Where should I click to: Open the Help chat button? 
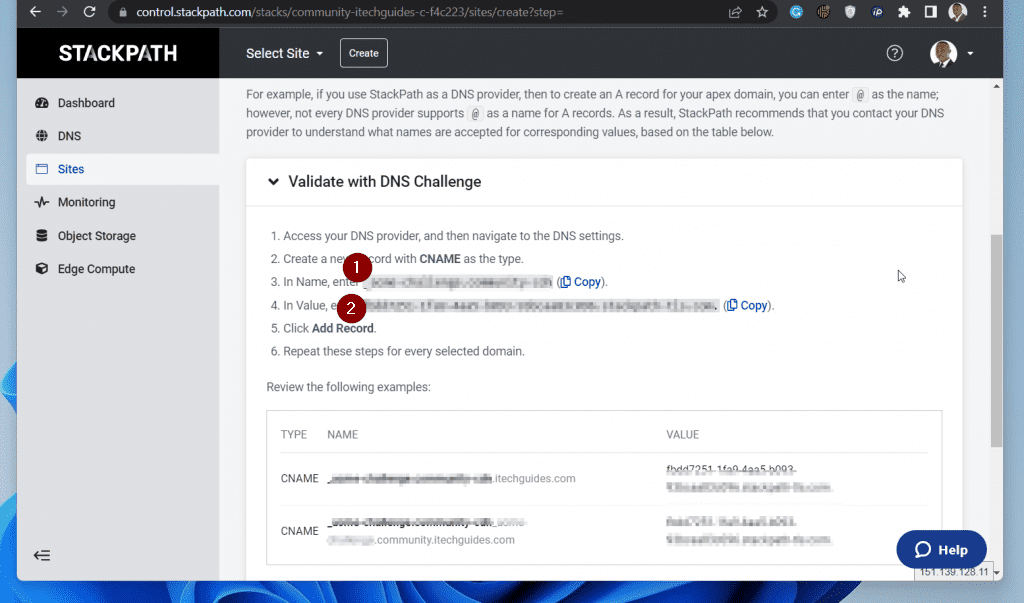(x=941, y=549)
